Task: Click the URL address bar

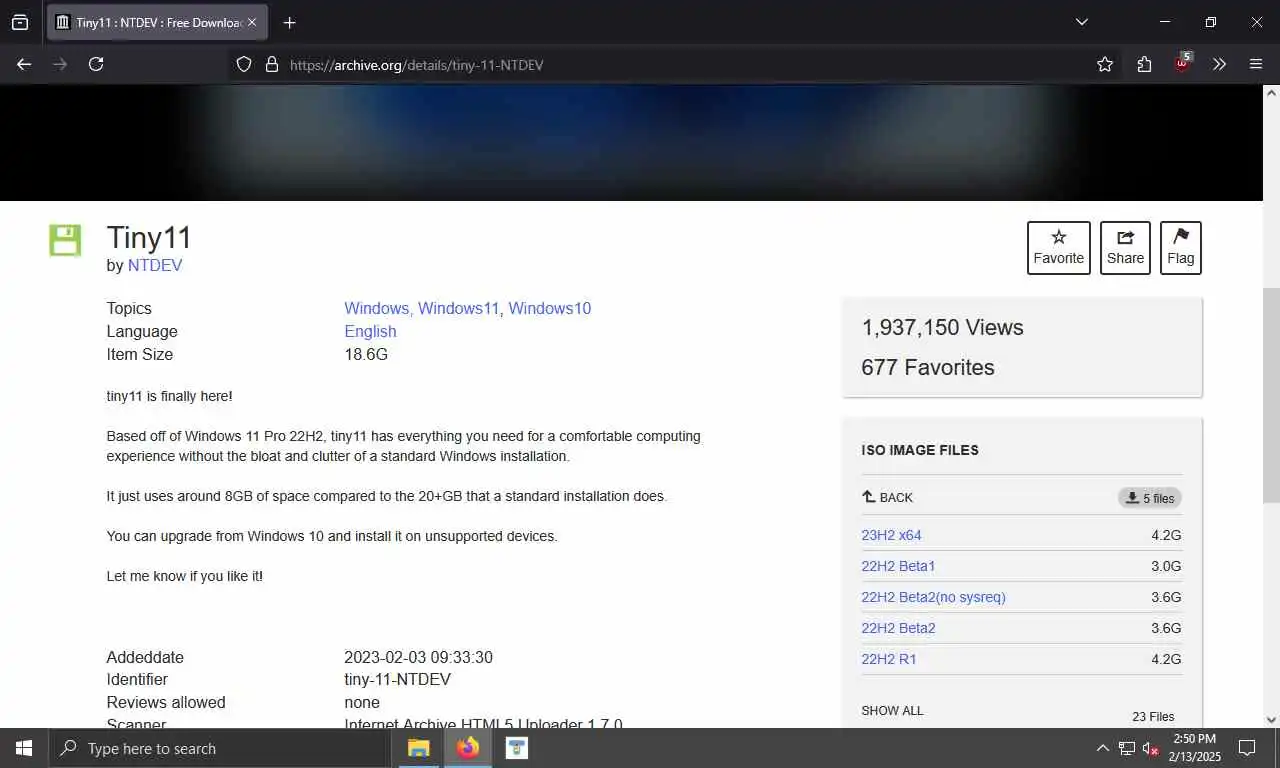Action: (x=660, y=64)
